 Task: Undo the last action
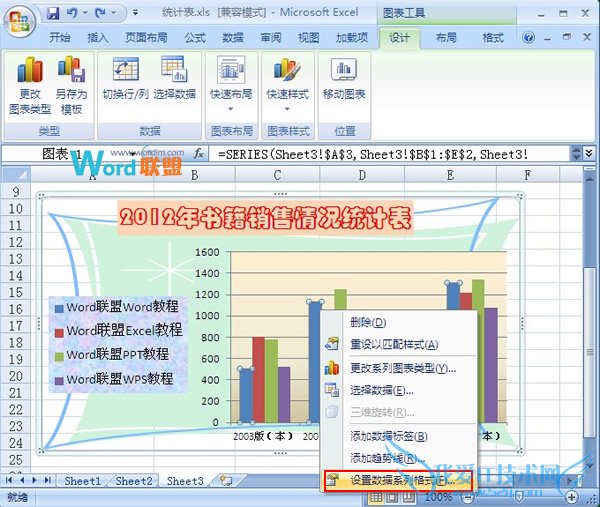click(x=72, y=13)
